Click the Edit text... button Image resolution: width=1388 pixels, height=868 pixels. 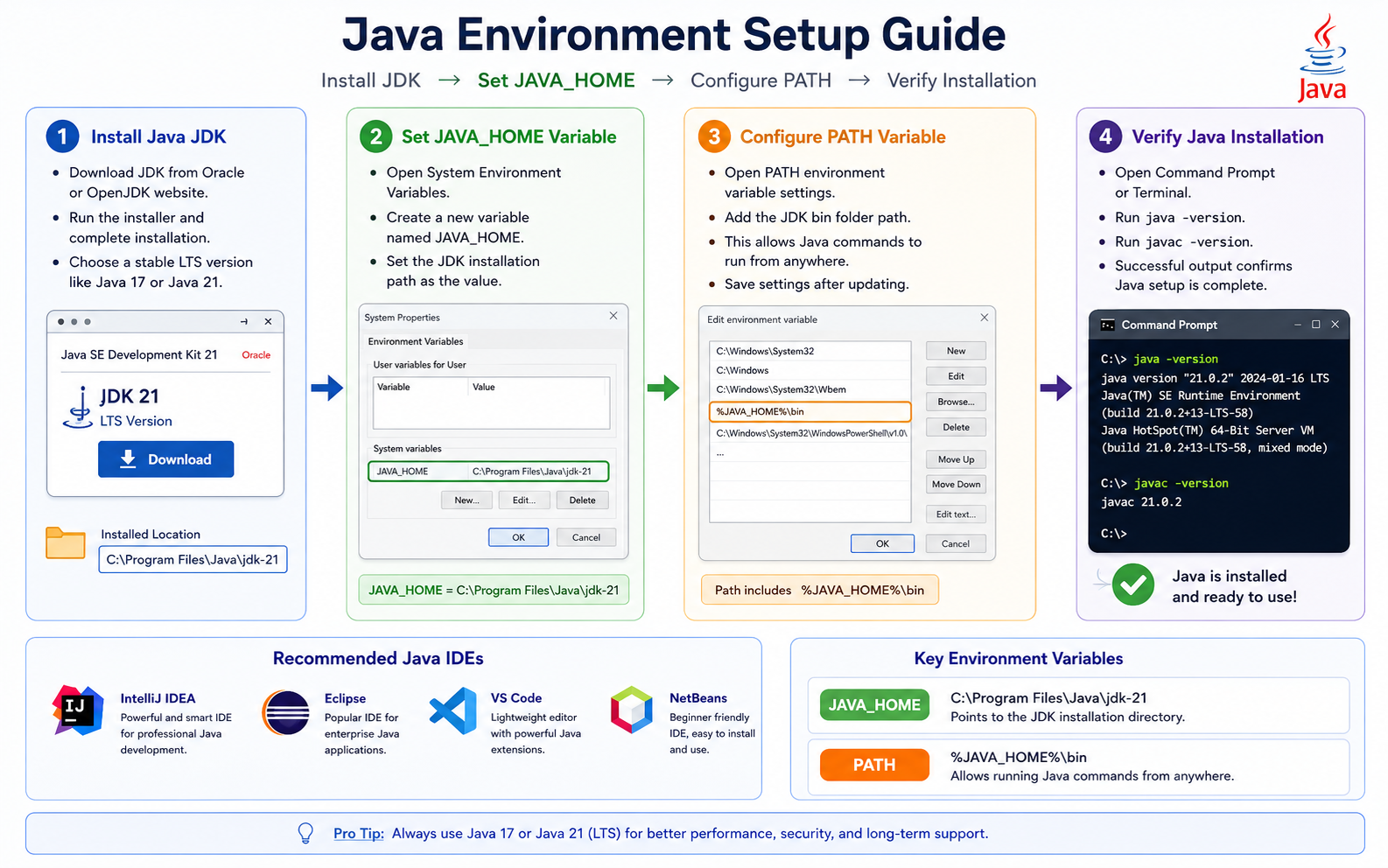pyautogui.click(x=957, y=514)
